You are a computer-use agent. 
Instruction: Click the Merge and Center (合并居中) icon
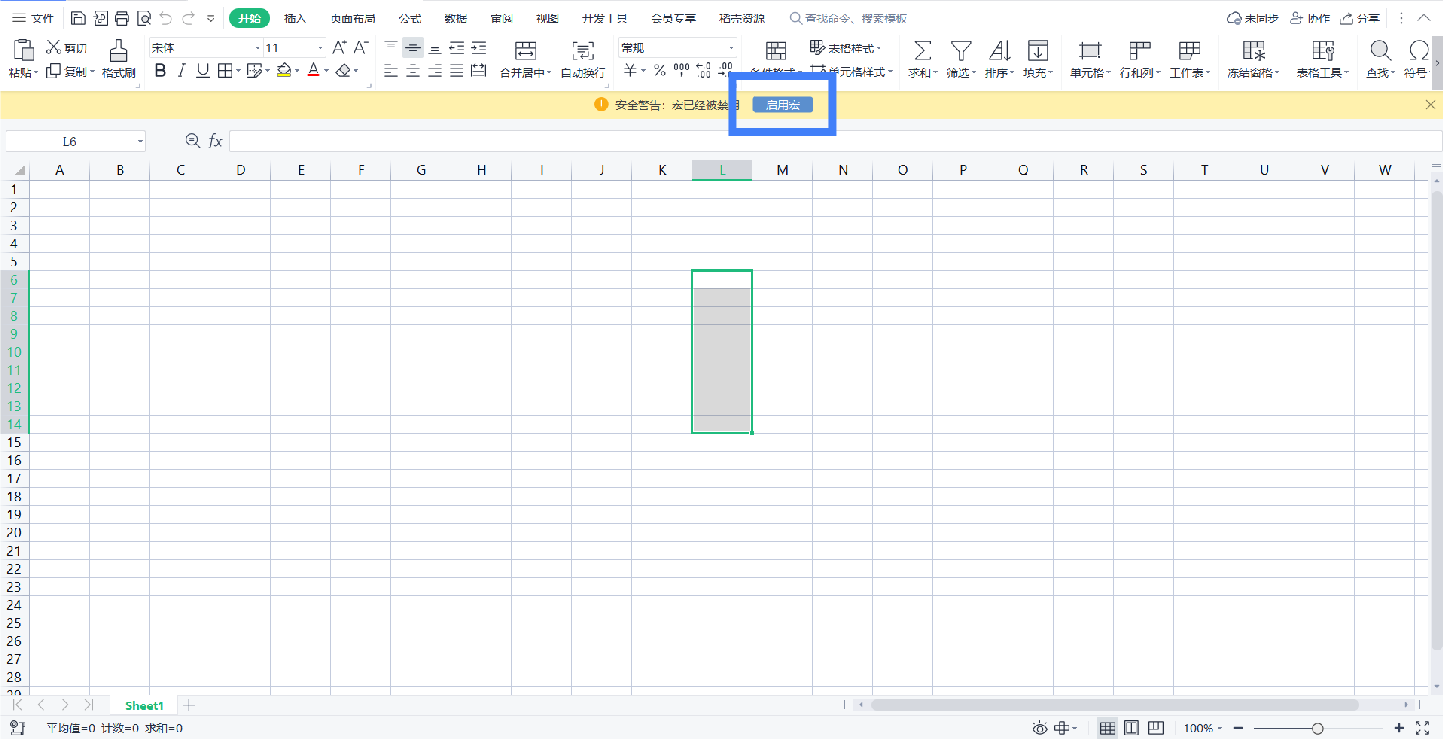tap(525, 51)
